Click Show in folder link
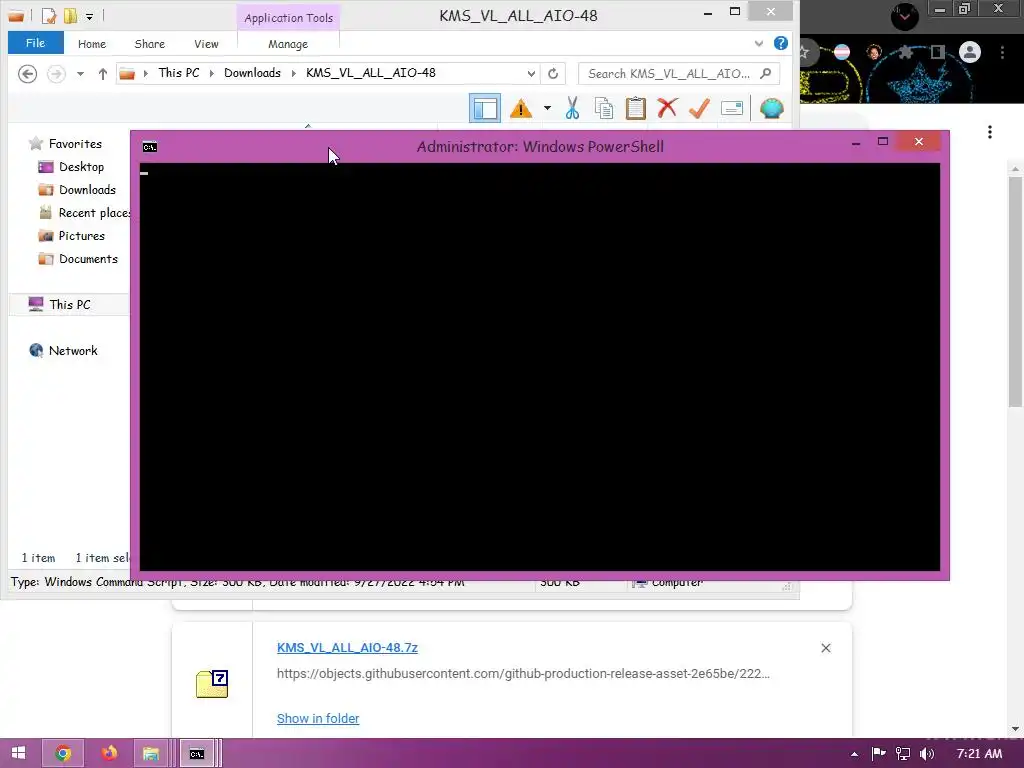Image resolution: width=1024 pixels, height=768 pixels. pyautogui.click(x=318, y=718)
